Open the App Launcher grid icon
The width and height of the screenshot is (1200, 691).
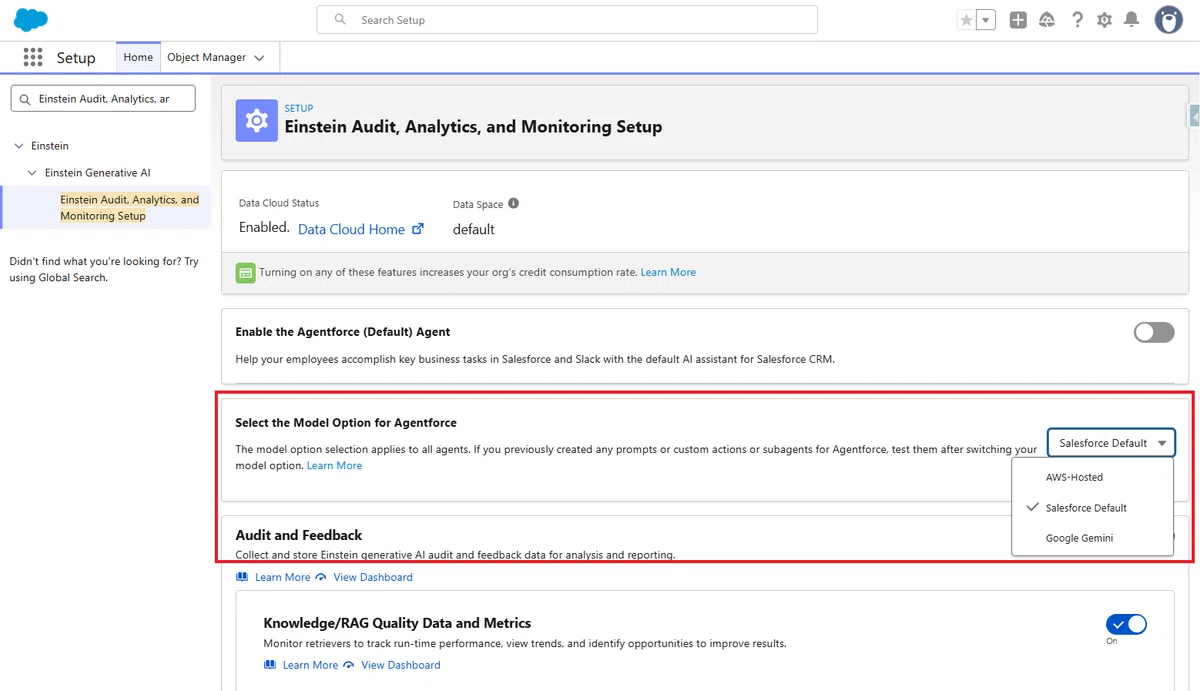coord(32,57)
